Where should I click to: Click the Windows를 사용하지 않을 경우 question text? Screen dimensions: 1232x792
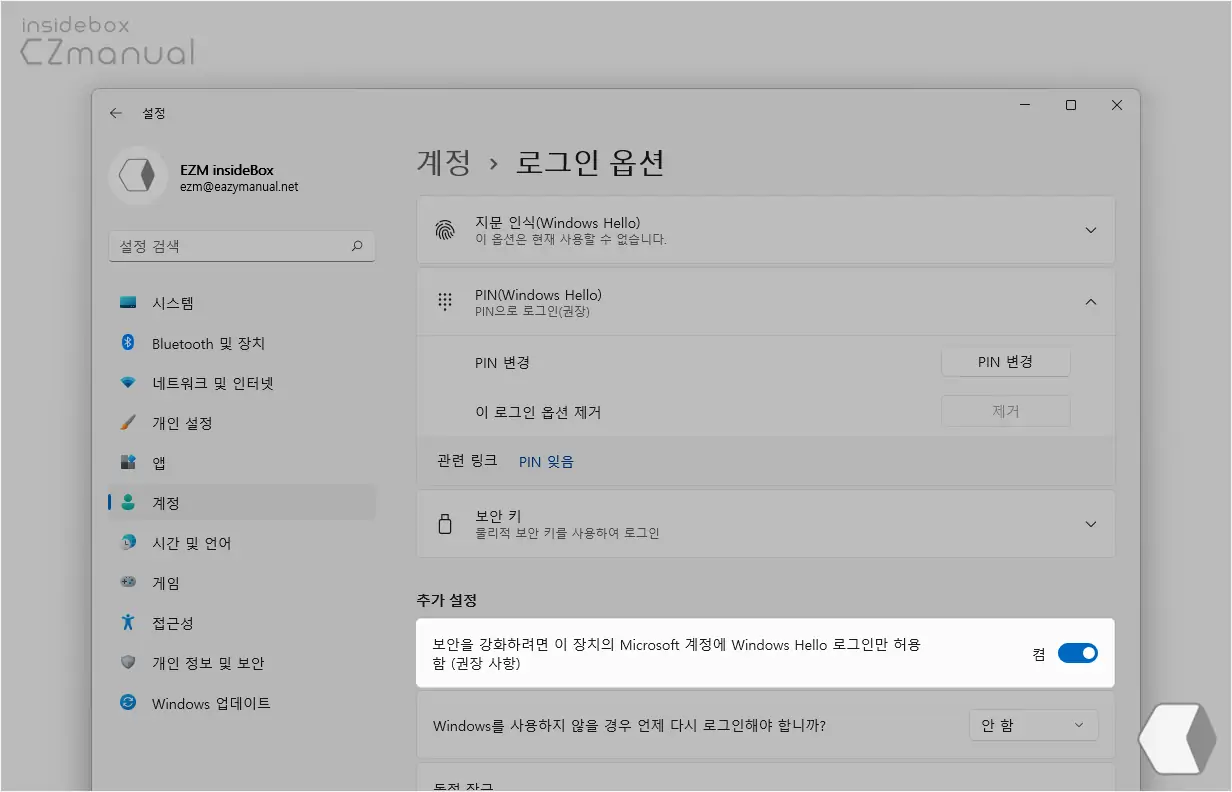click(x=629, y=725)
